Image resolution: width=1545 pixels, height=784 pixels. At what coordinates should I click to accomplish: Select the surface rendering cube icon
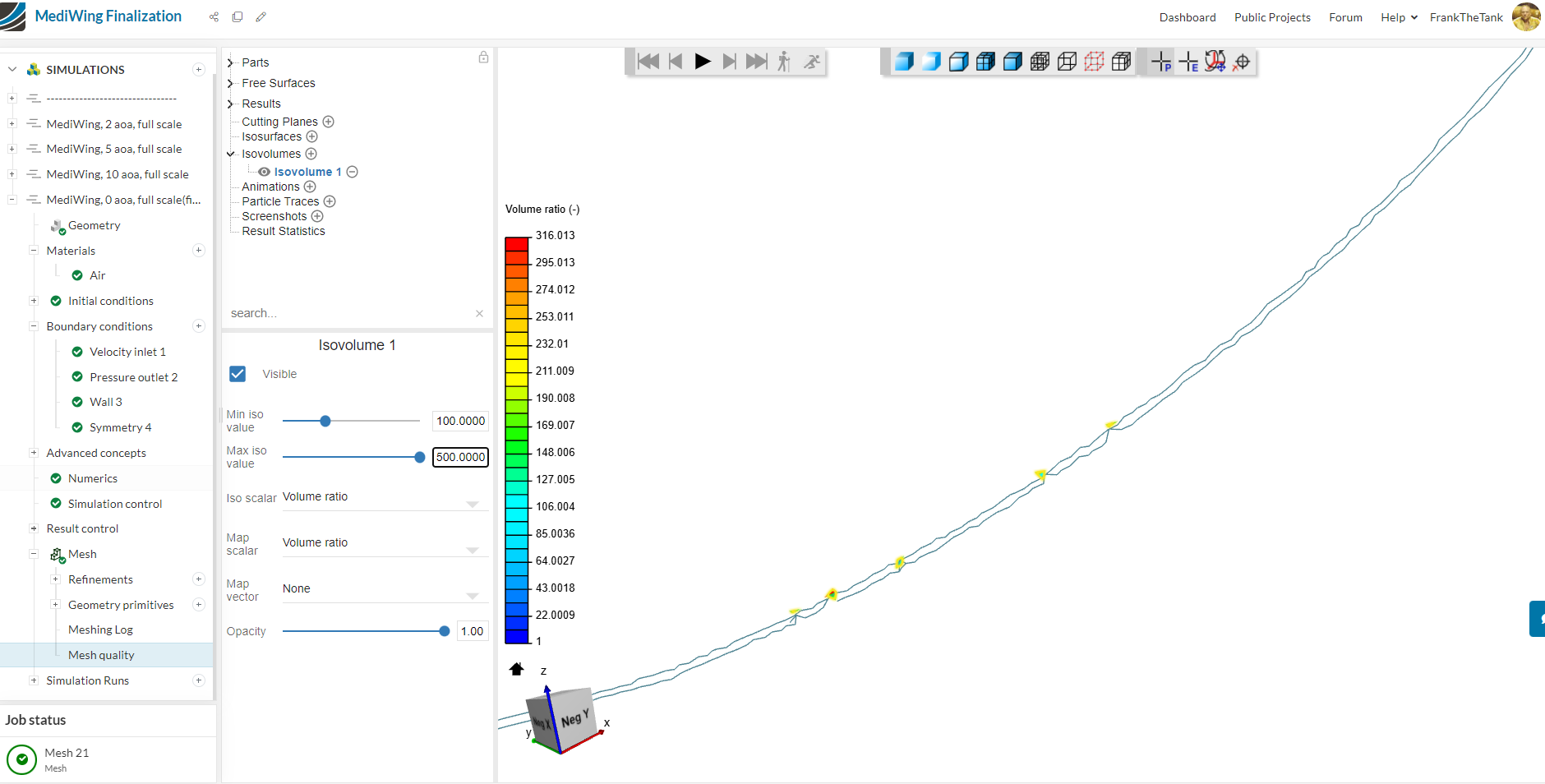tap(904, 61)
